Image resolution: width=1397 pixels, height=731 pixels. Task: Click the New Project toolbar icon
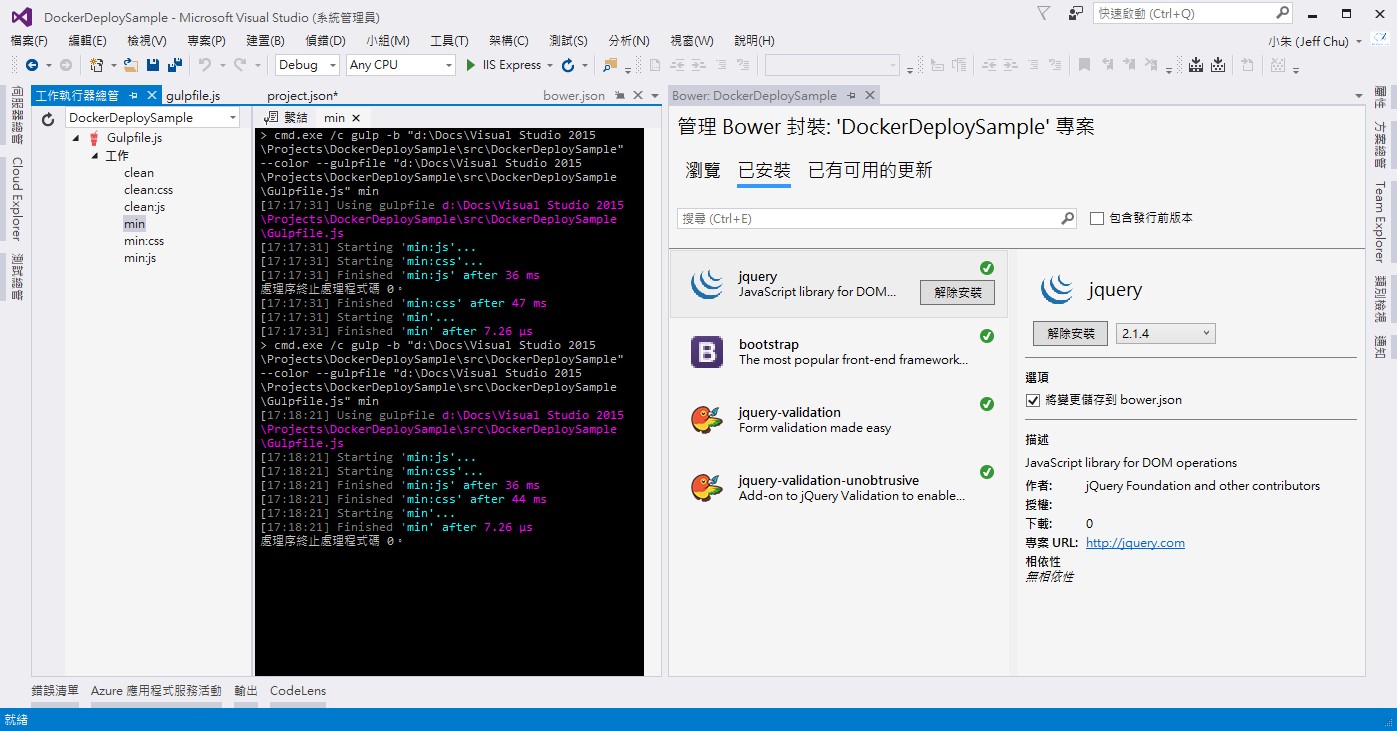click(97, 65)
